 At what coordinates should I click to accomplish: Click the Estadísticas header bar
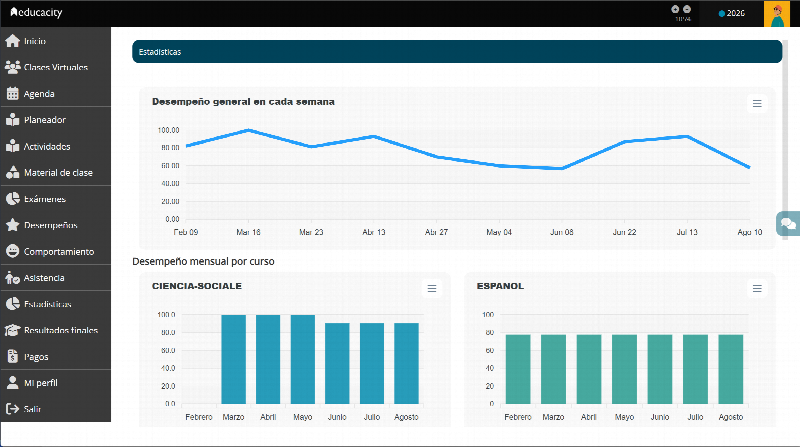(457, 52)
